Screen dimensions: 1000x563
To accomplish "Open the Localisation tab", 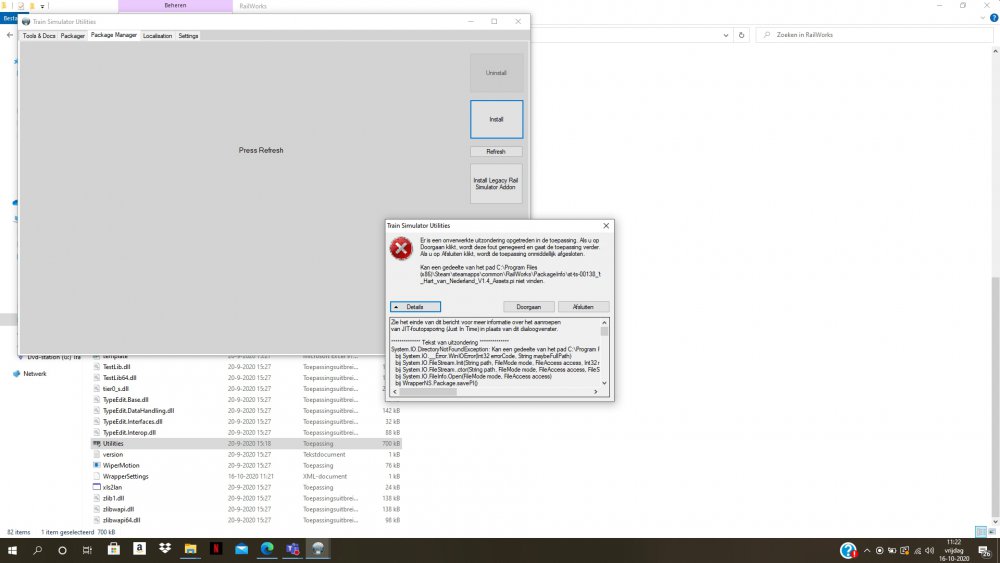I will pos(158,36).
